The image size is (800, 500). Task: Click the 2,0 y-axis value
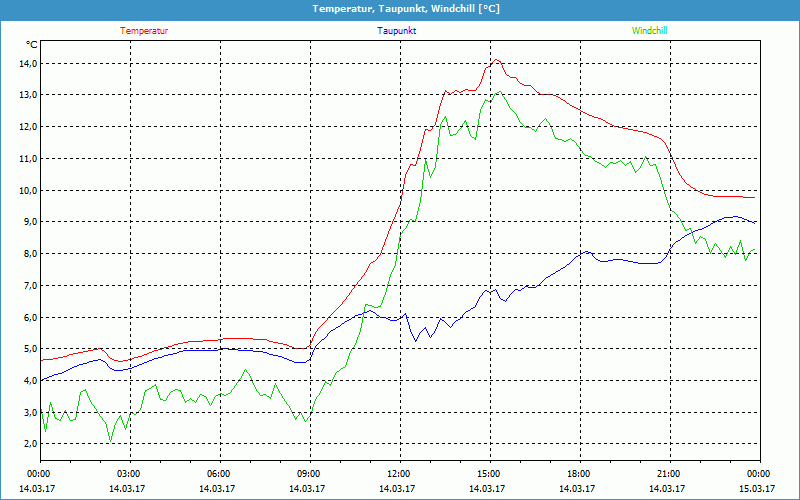click(30, 444)
